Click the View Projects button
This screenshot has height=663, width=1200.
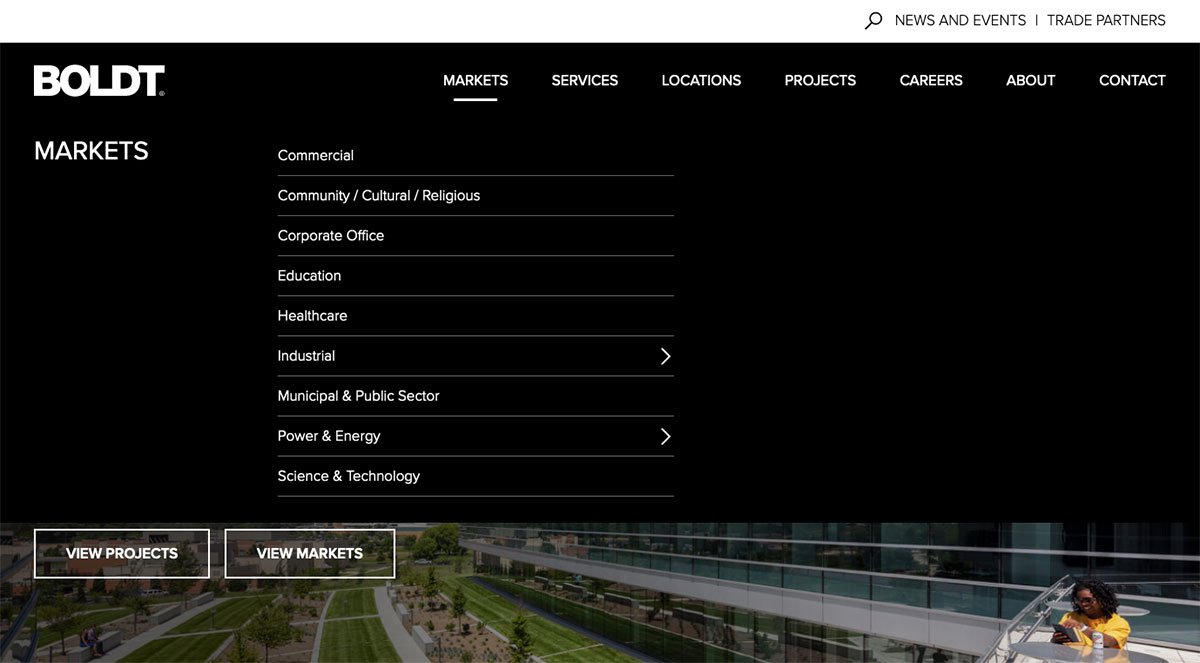(122, 553)
